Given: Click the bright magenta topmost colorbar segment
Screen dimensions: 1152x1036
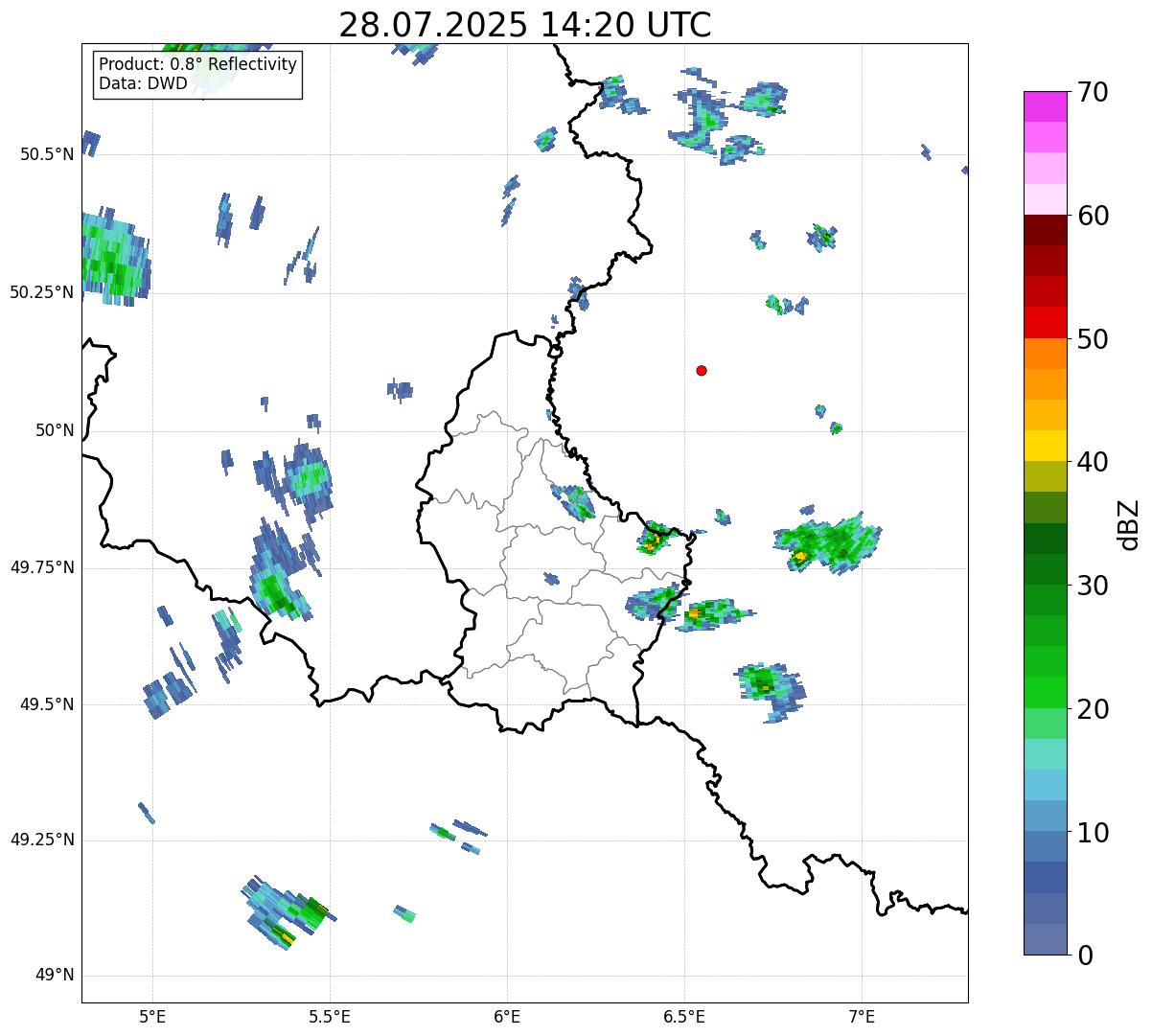Looking at the screenshot, I should [1045, 106].
